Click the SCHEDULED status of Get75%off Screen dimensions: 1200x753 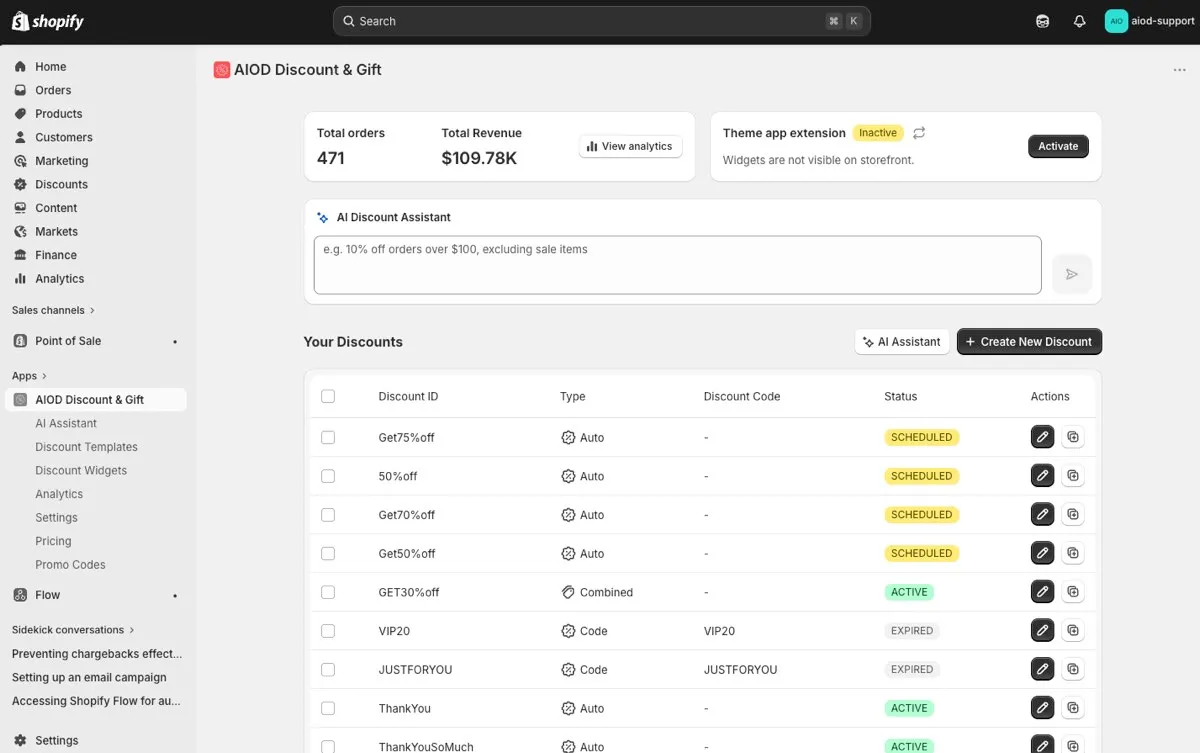(921, 437)
